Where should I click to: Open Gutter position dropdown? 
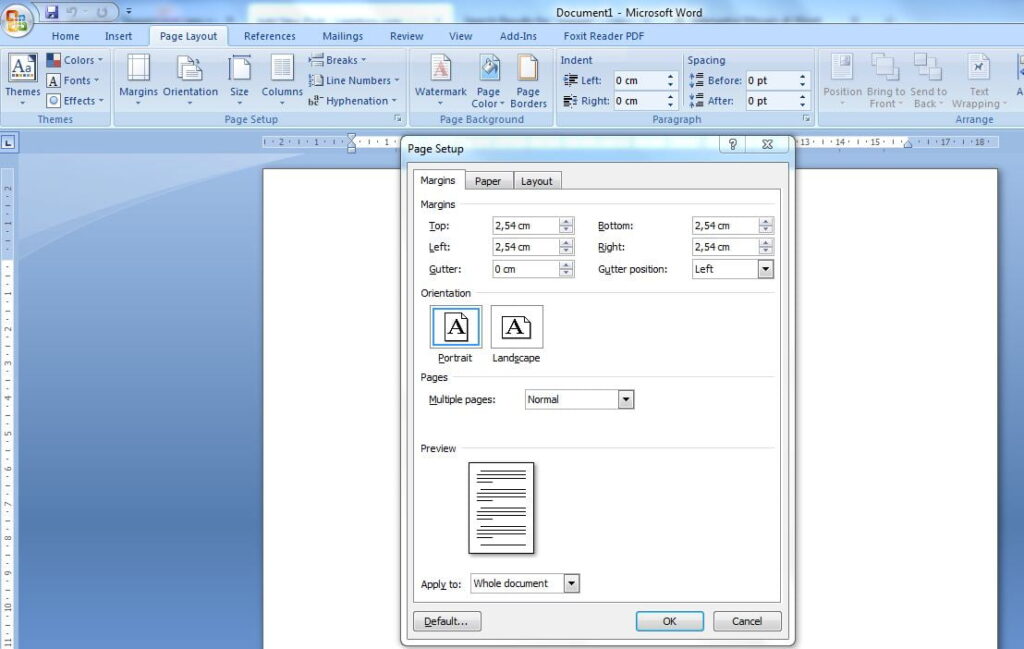coord(765,269)
